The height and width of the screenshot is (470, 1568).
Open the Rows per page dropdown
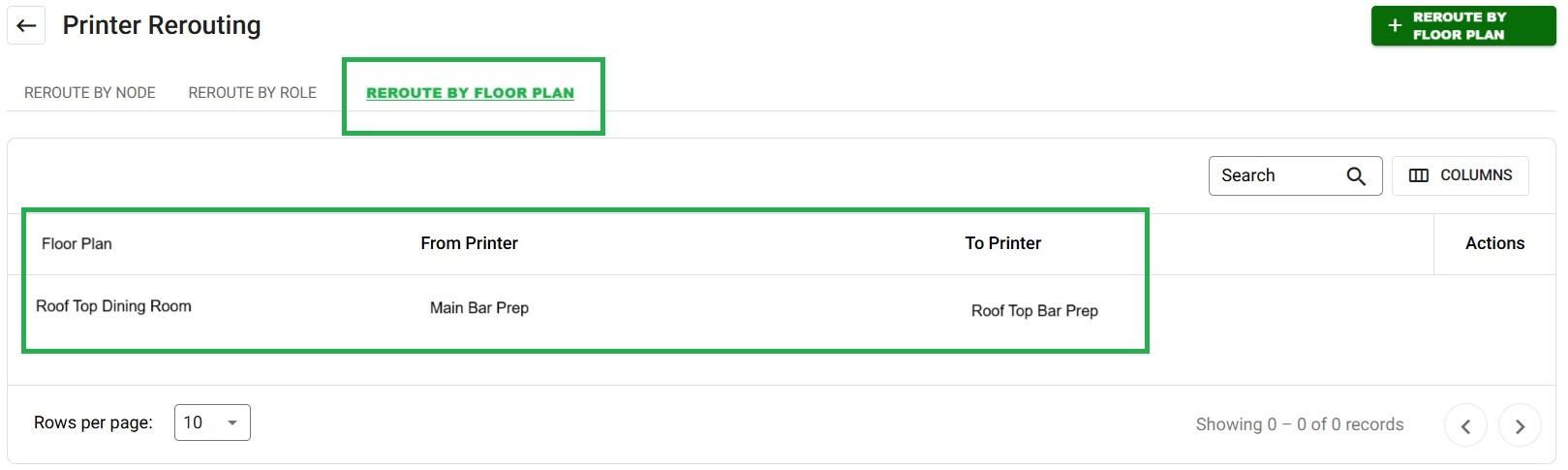212,423
